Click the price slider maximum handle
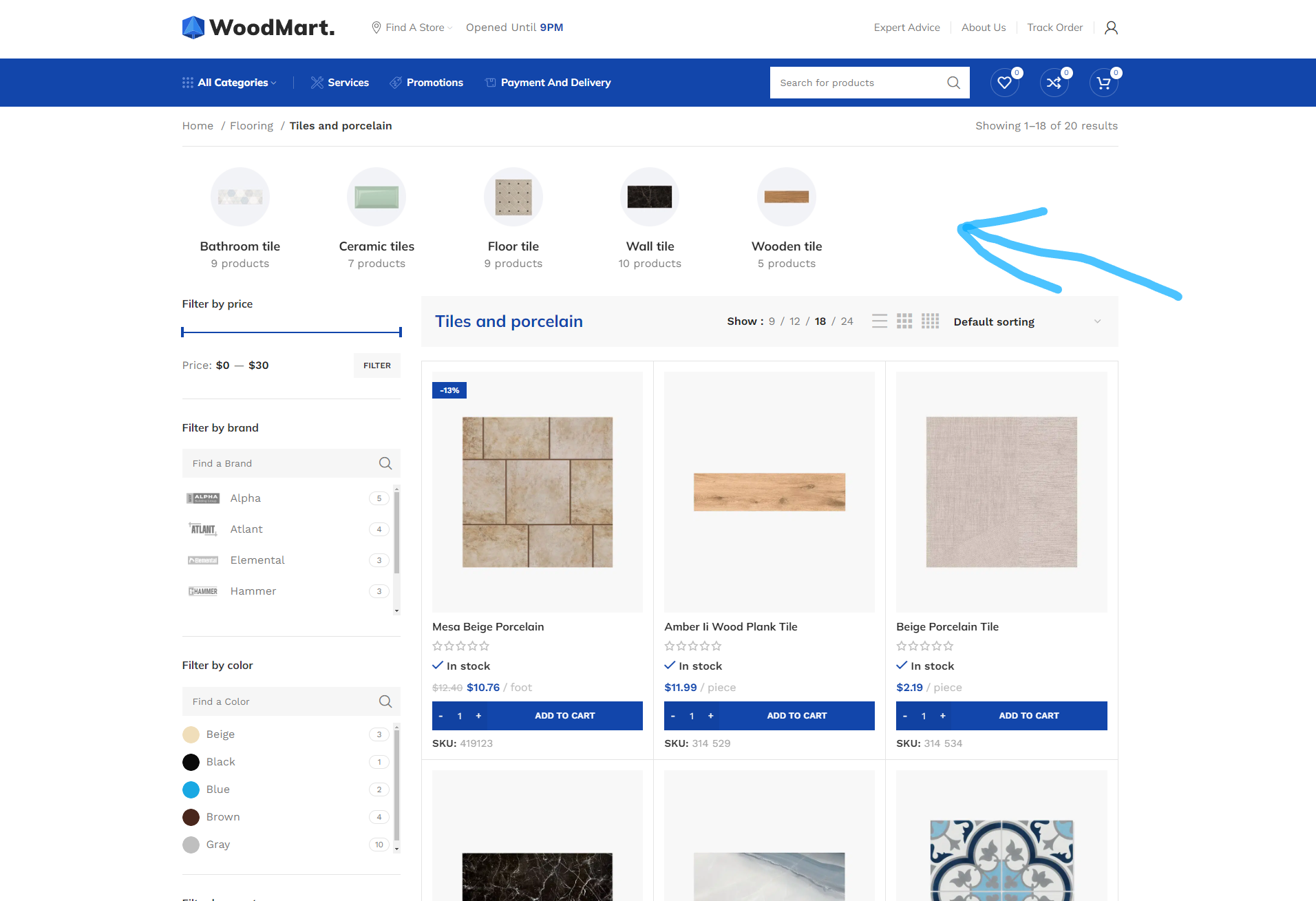The image size is (1316, 901). (400, 332)
